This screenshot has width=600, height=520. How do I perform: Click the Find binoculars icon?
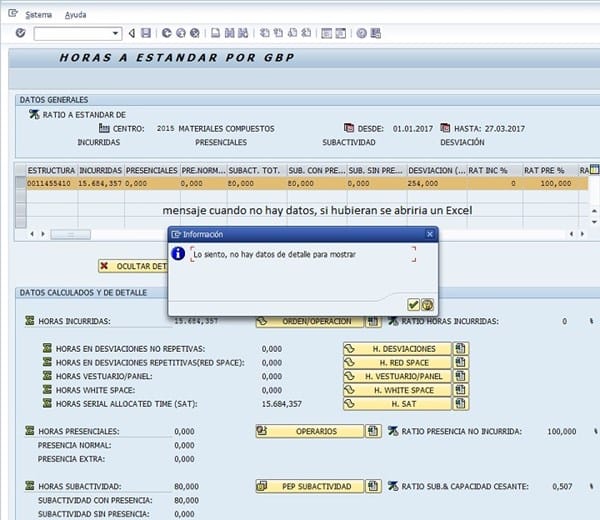pyautogui.click(x=230, y=33)
